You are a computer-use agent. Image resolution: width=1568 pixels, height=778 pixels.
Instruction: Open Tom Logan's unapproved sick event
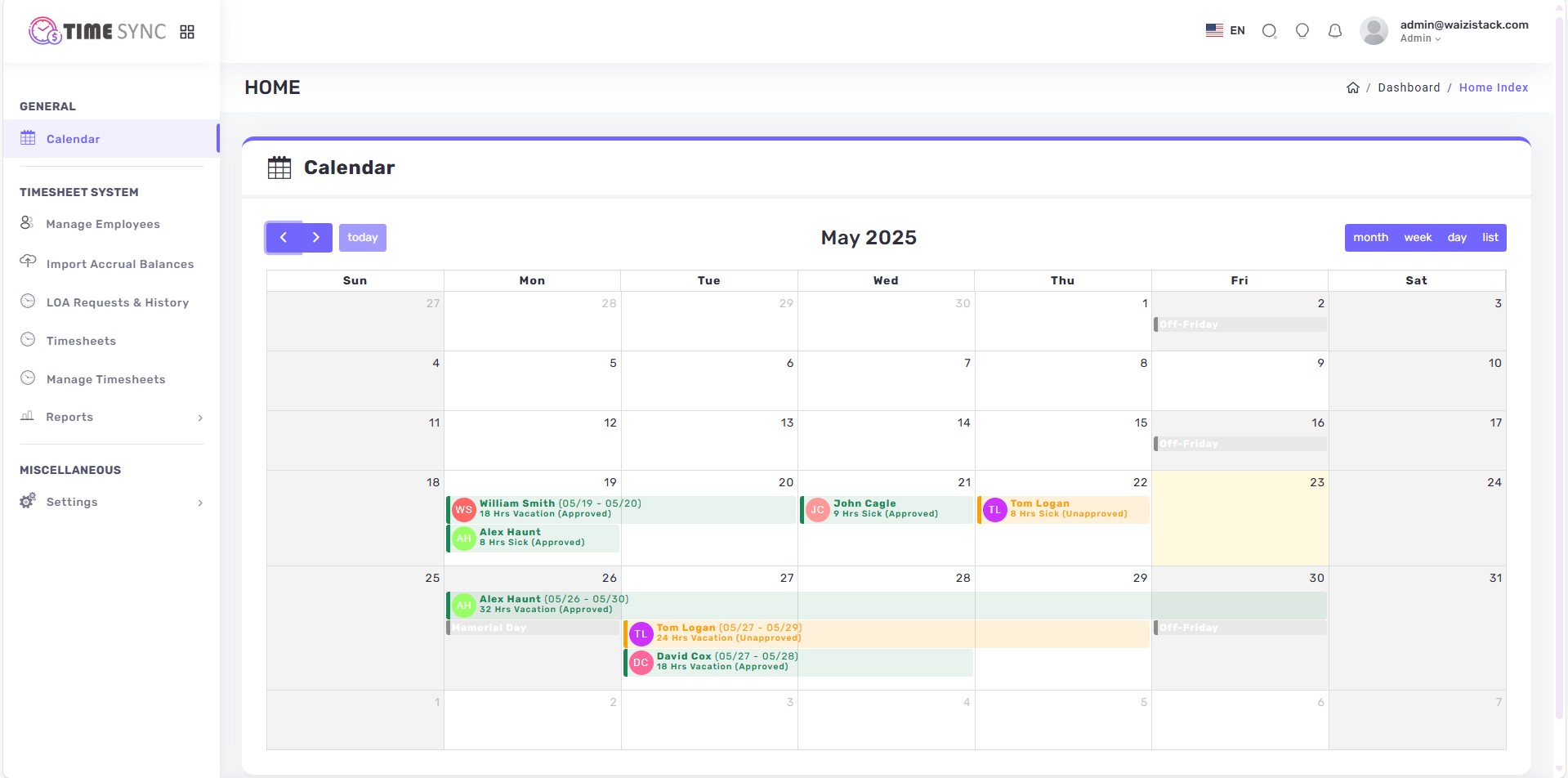tap(1062, 508)
